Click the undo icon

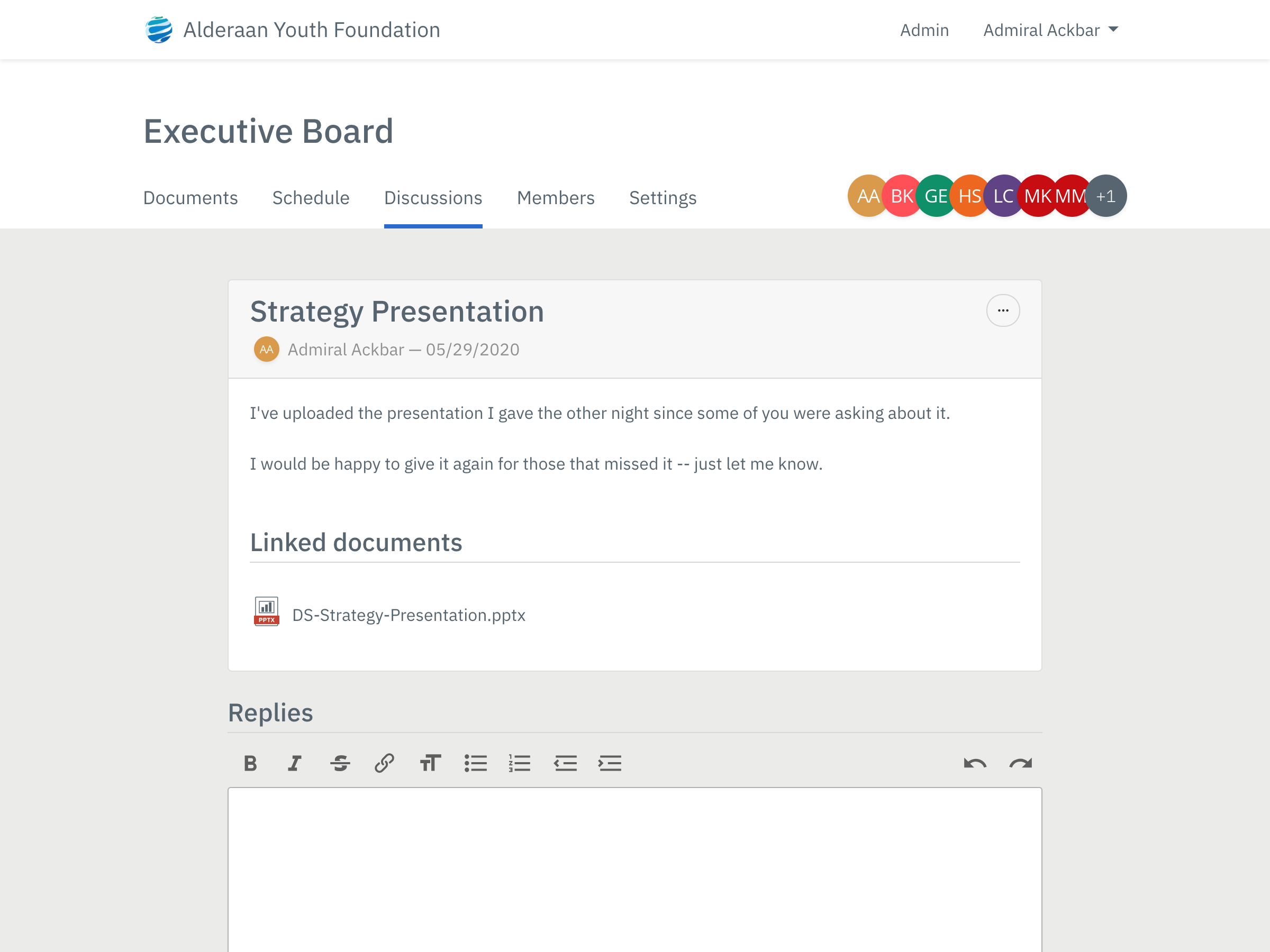click(975, 763)
